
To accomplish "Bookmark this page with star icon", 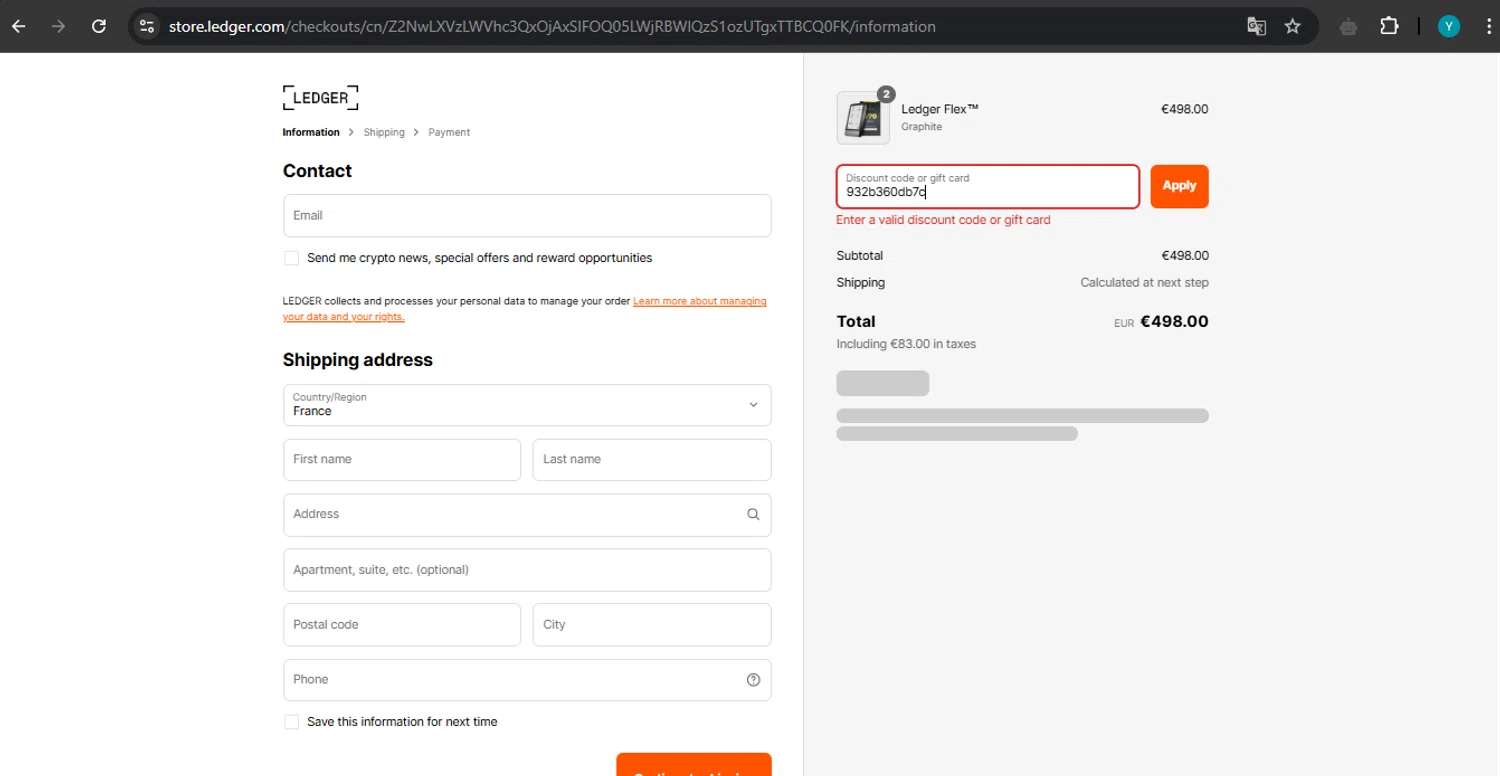I will 1293,26.
